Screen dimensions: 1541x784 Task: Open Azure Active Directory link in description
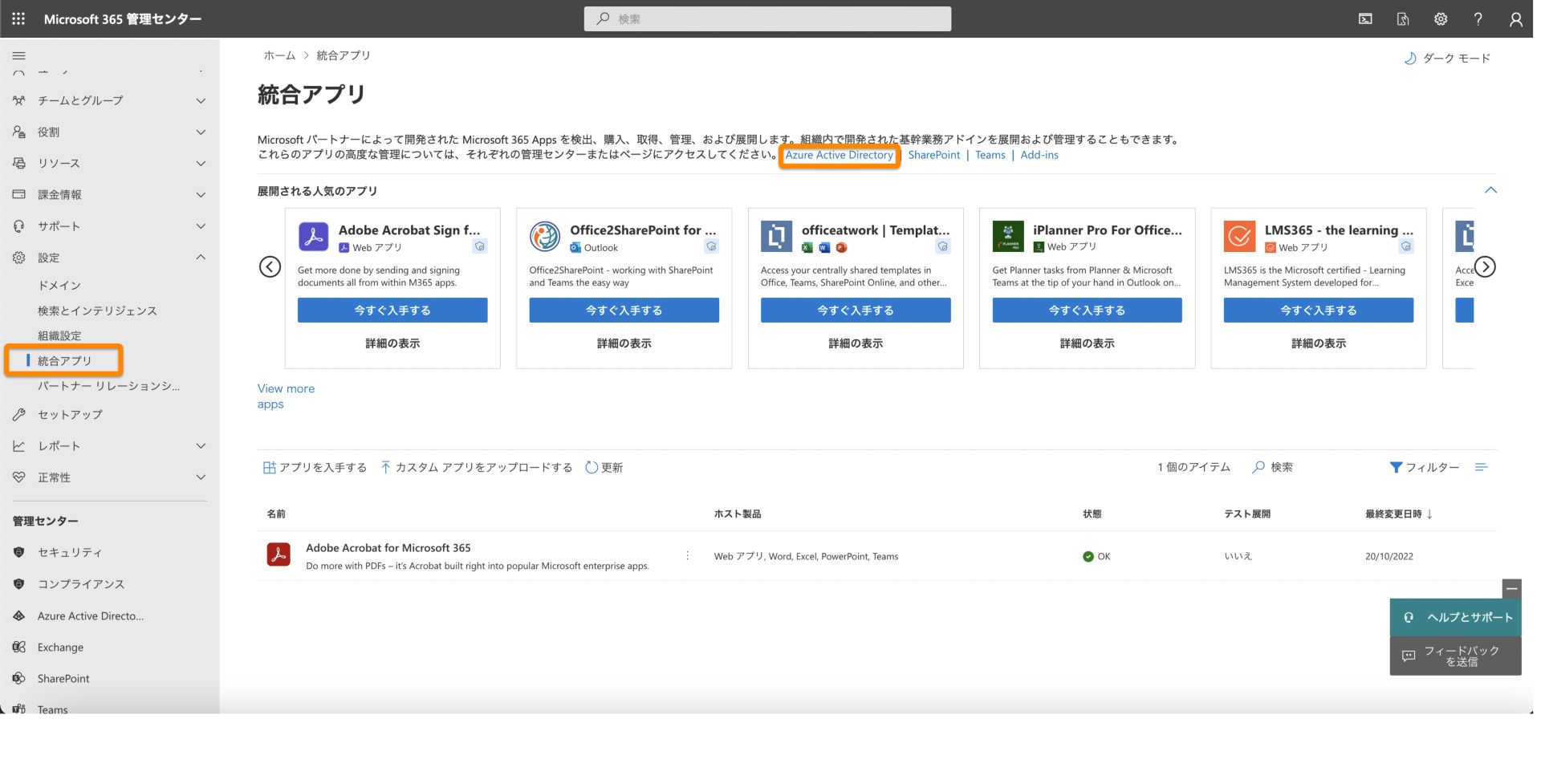pyautogui.click(x=839, y=155)
